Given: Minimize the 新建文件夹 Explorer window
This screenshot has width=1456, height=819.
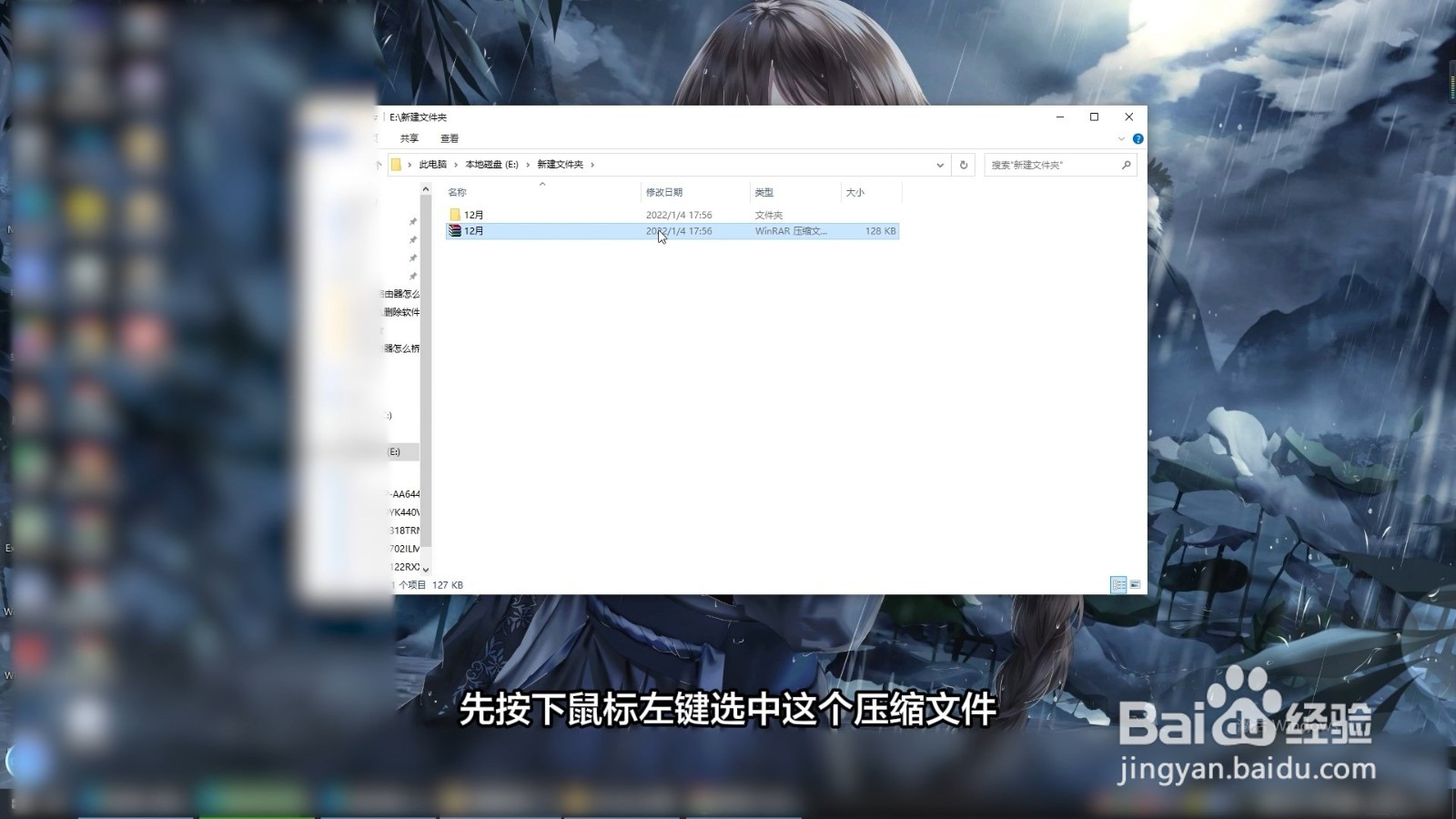Looking at the screenshot, I should [x=1060, y=117].
